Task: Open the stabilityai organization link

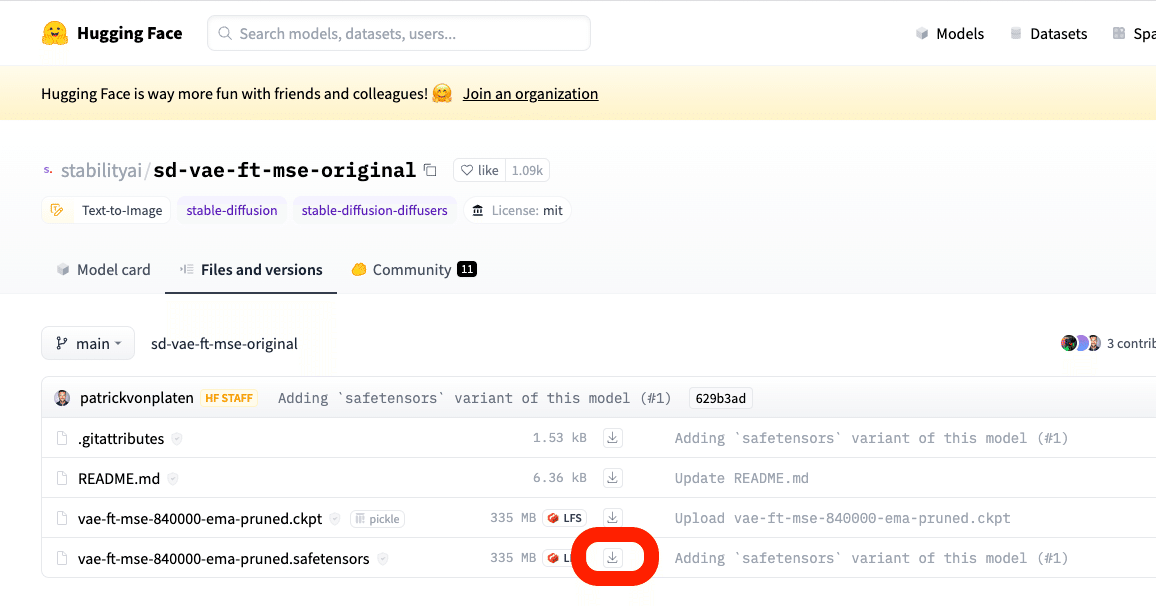Action: [x=102, y=170]
